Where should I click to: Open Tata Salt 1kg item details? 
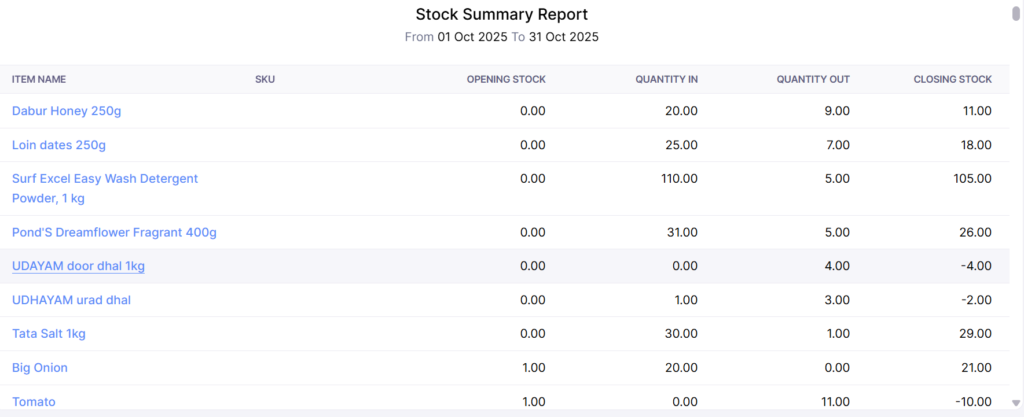pos(49,334)
